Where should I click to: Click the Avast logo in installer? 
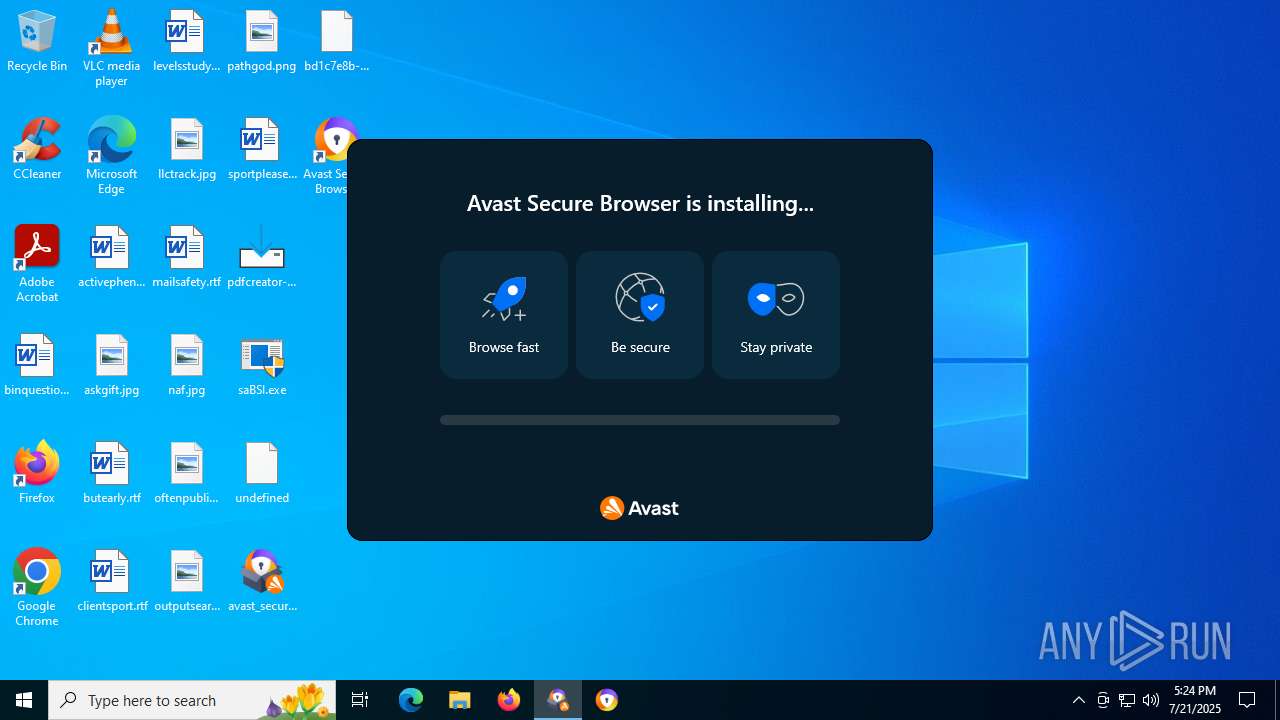(639, 508)
